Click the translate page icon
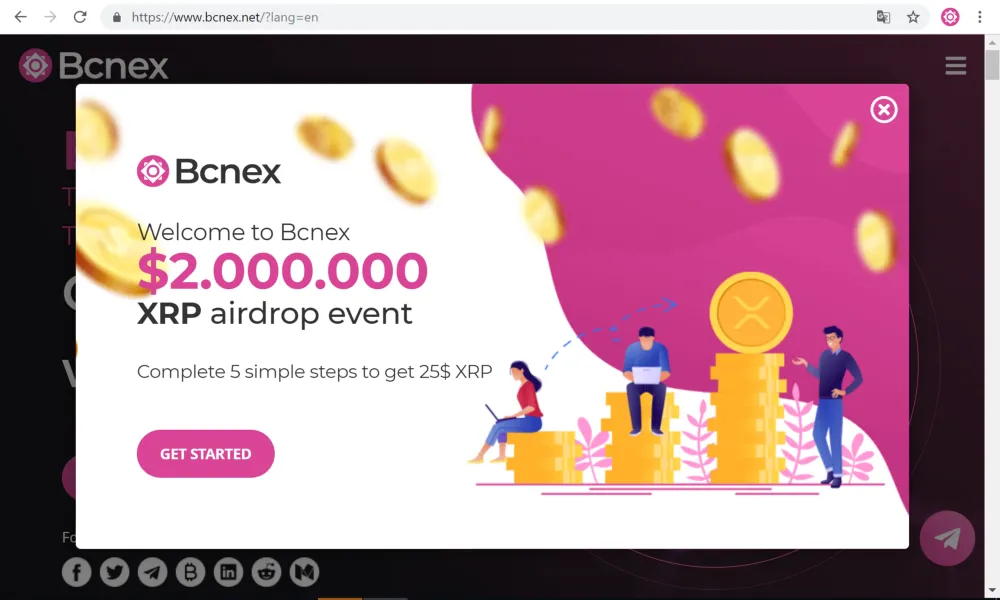This screenshot has height=600, width=1000. tap(883, 17)
